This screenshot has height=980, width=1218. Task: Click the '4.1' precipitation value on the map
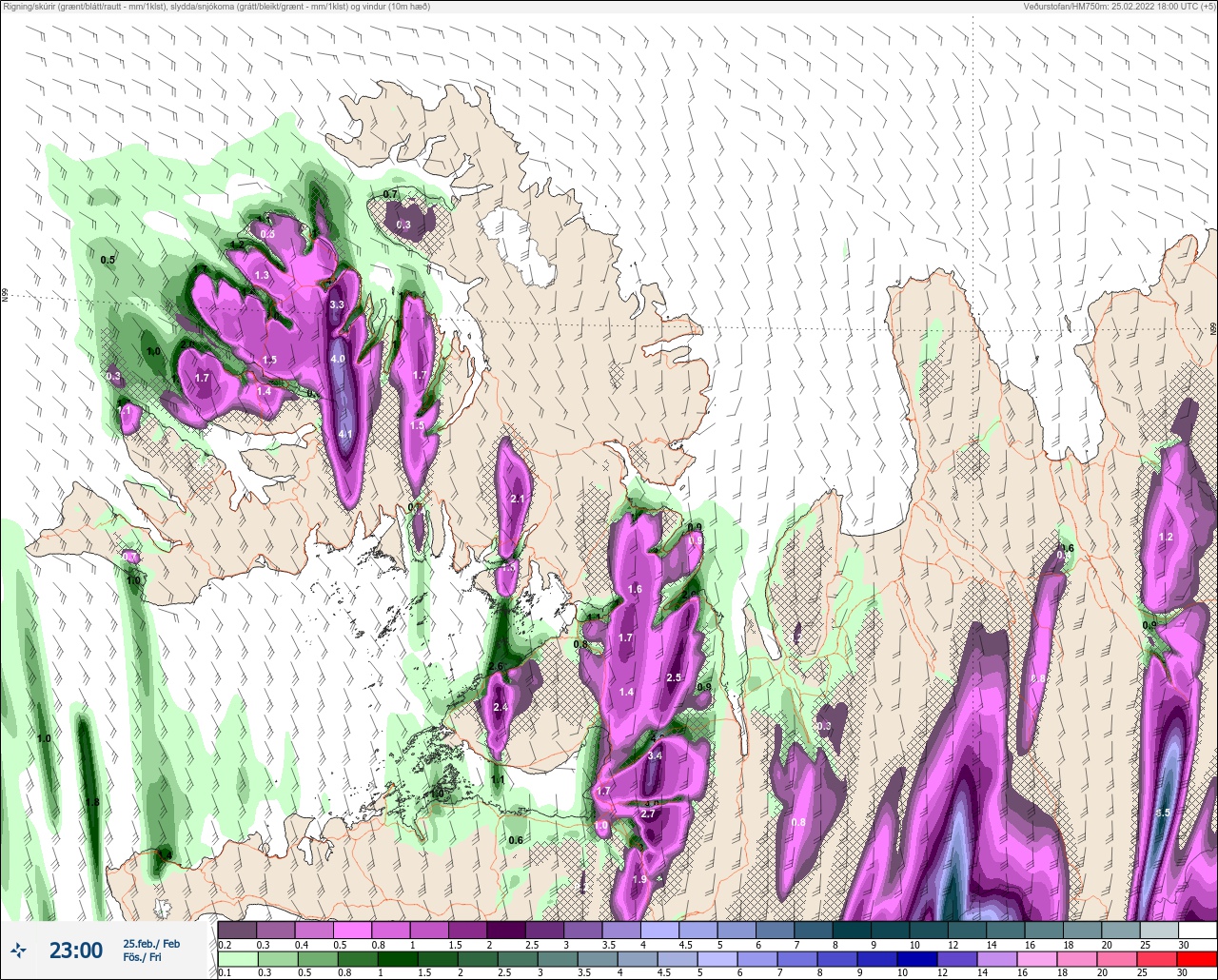tap(345, 435)
